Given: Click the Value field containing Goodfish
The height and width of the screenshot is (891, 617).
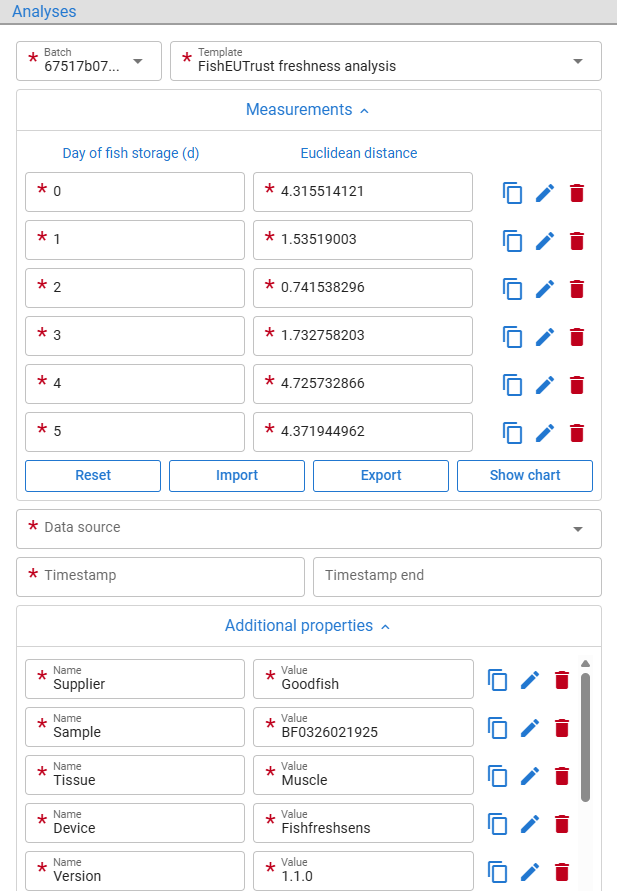Looking at the screenshot, I should pyautogui.click(x=364, y=679).
